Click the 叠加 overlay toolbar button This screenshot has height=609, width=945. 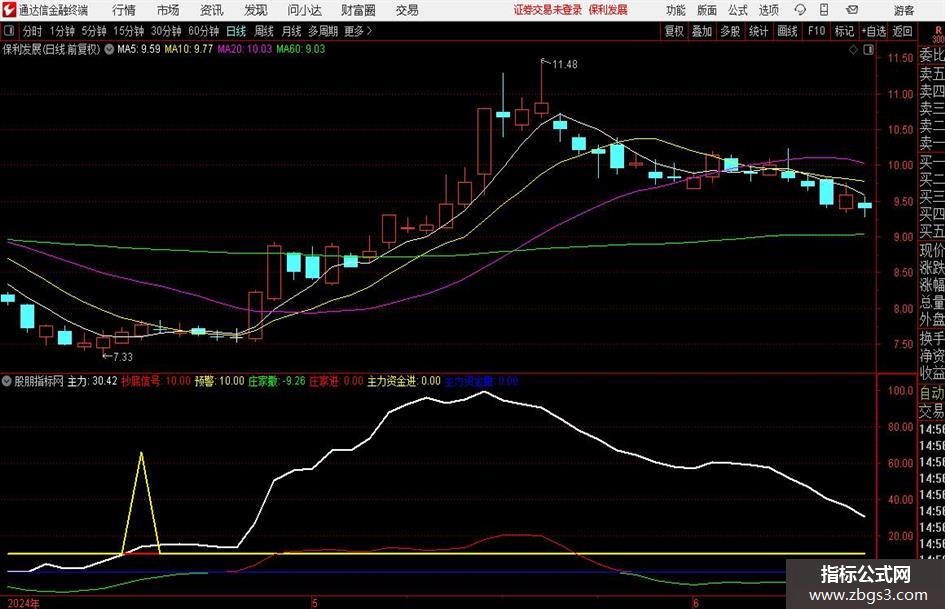click(702, 31)
